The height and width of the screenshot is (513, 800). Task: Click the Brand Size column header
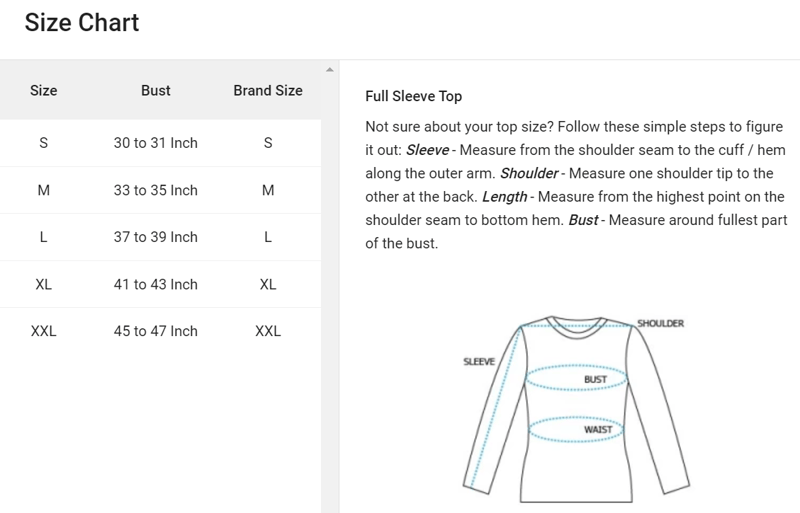[x=268, y=90]
